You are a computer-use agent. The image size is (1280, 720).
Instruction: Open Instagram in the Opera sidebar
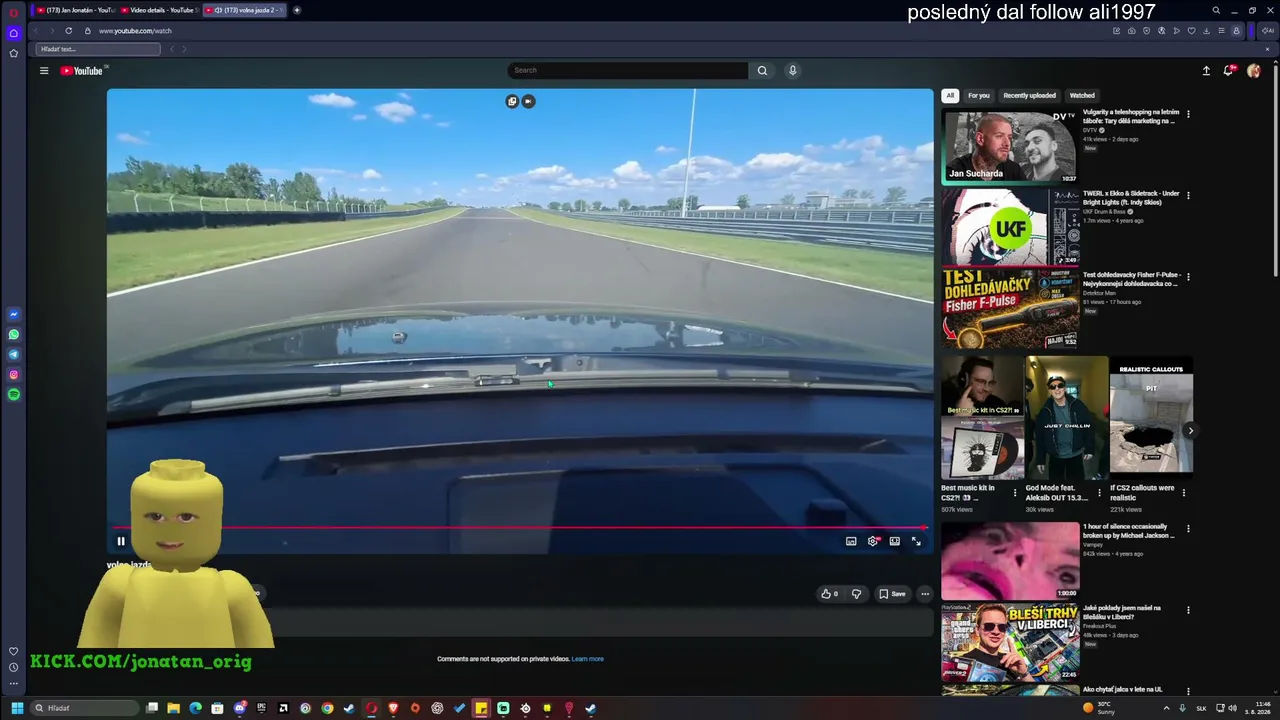(13, 375)
